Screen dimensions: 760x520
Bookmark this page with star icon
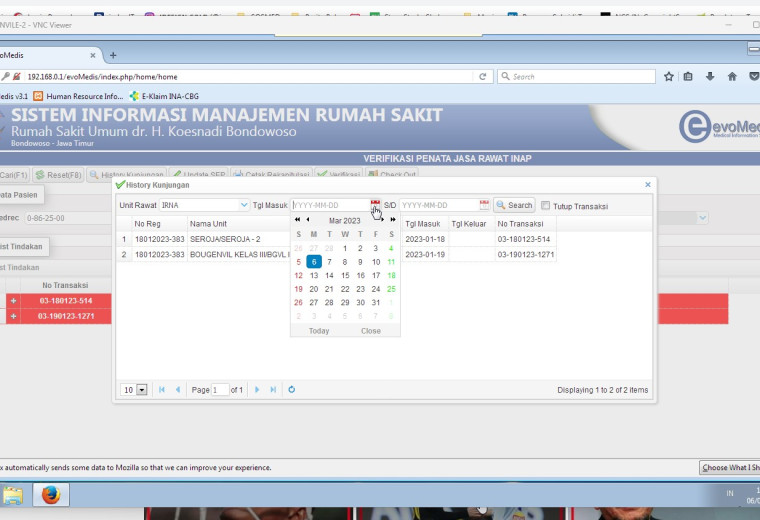tap(669, 77)
